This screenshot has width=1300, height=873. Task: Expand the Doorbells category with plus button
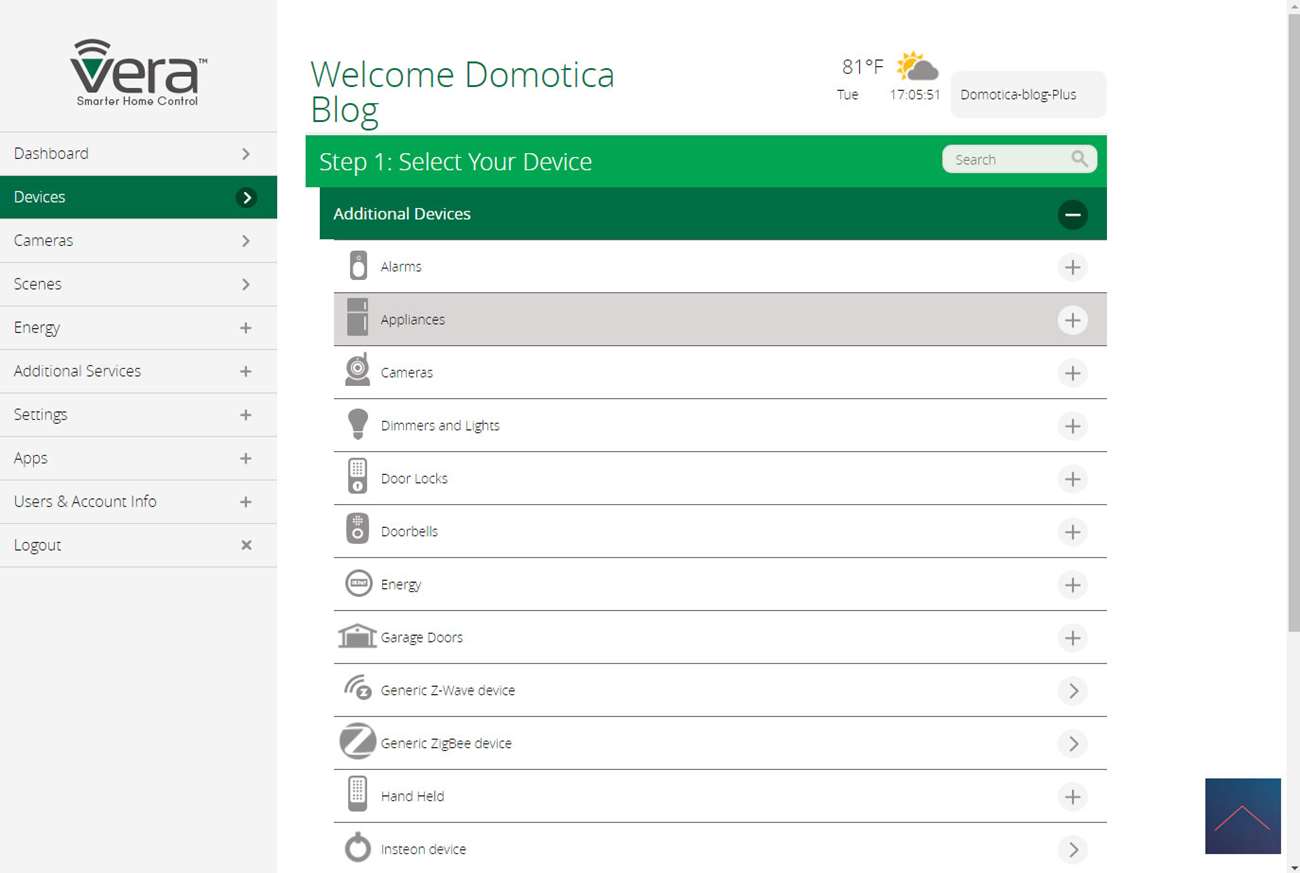pyautogui.click(x=1072, y=531)
